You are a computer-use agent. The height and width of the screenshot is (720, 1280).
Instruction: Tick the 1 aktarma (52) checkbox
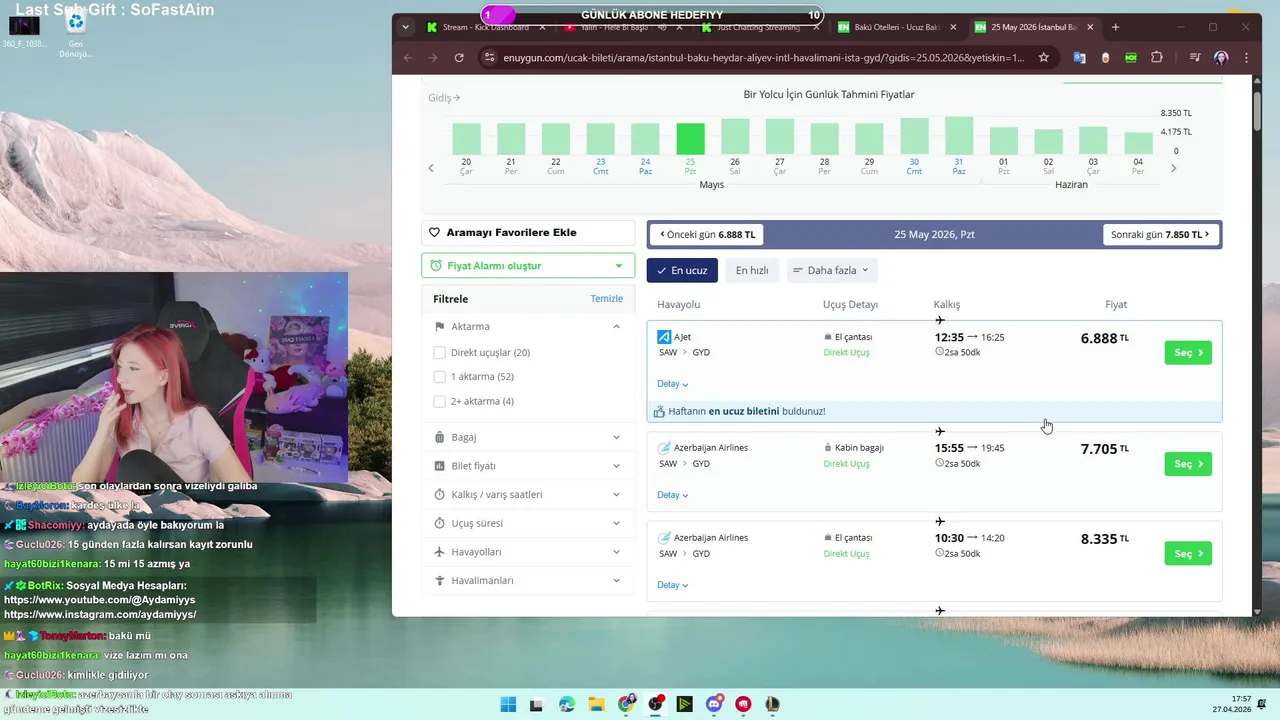point(439,377)
